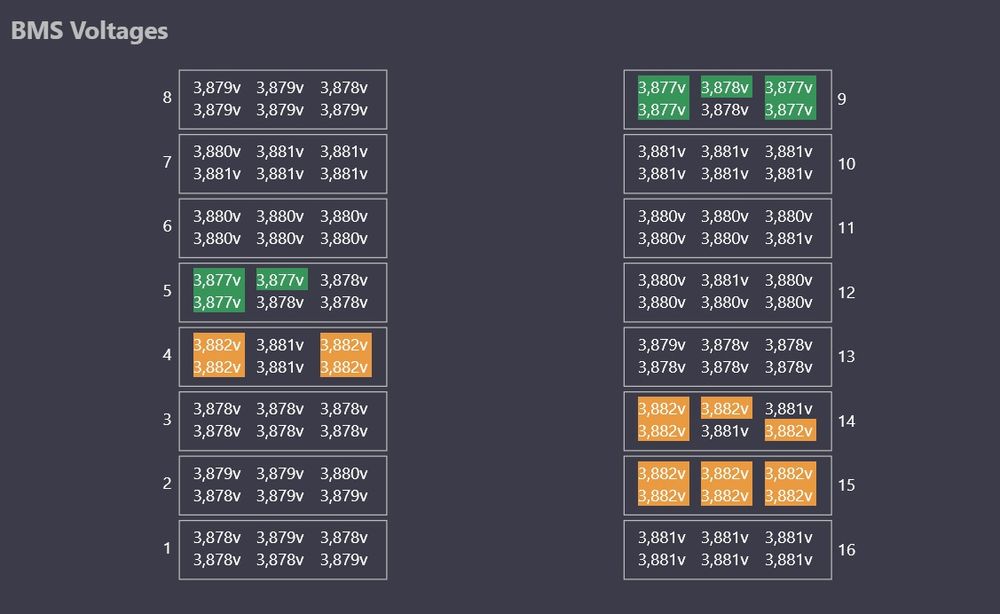Click the module number 4 label

coord(167,356)
